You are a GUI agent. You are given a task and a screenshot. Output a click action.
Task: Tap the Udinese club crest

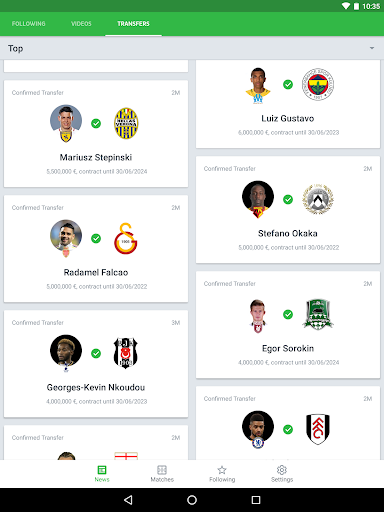pyautogui.click(x=318, y=199)
